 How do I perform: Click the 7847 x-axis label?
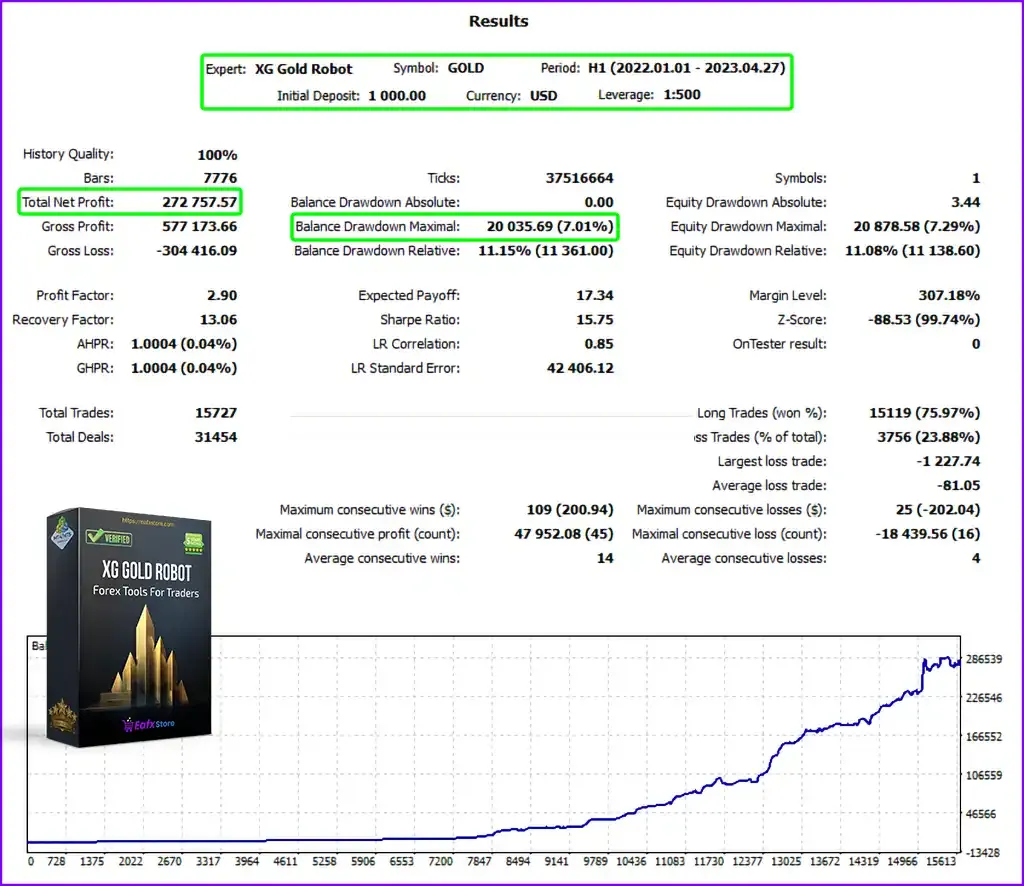click(479, 861)
